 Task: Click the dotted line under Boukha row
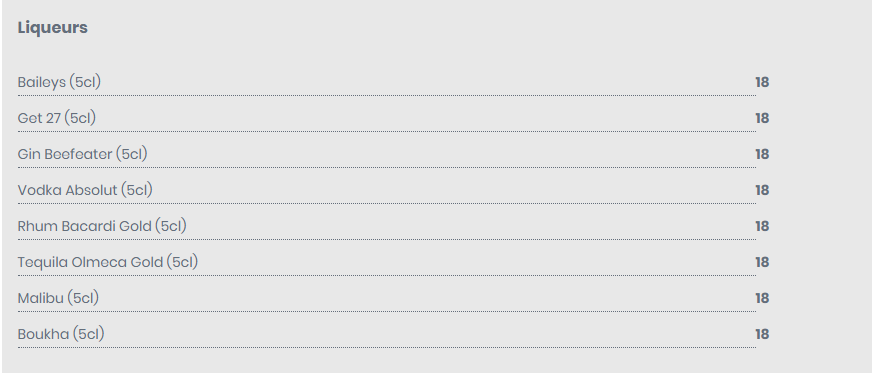coord(387,347)
